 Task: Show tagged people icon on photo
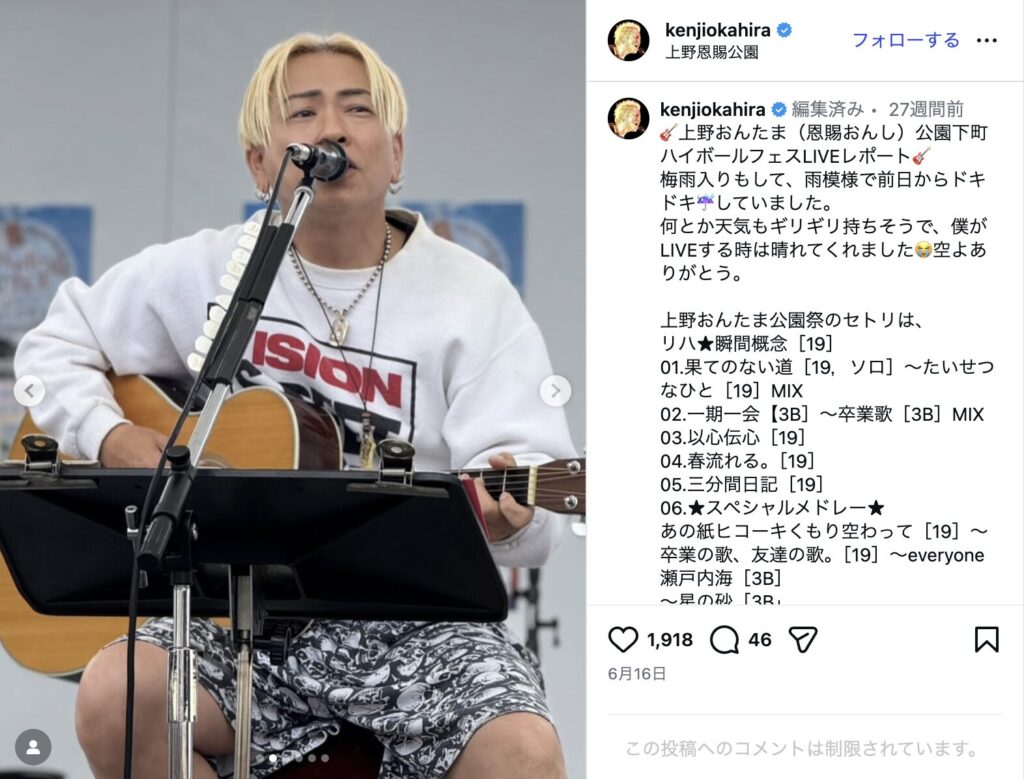click(x=33, y=747)
